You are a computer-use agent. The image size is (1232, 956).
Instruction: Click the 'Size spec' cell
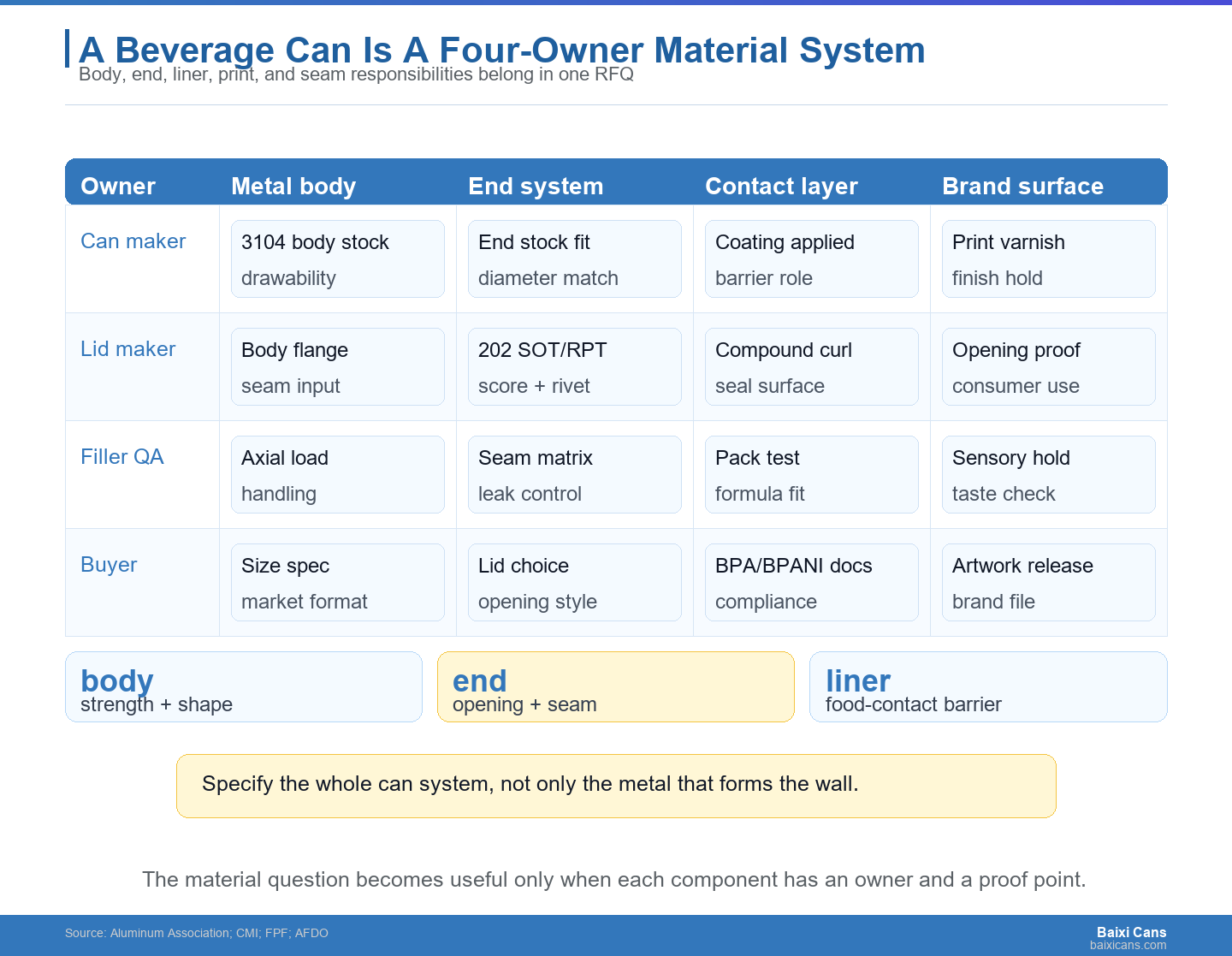coord(338,583)
